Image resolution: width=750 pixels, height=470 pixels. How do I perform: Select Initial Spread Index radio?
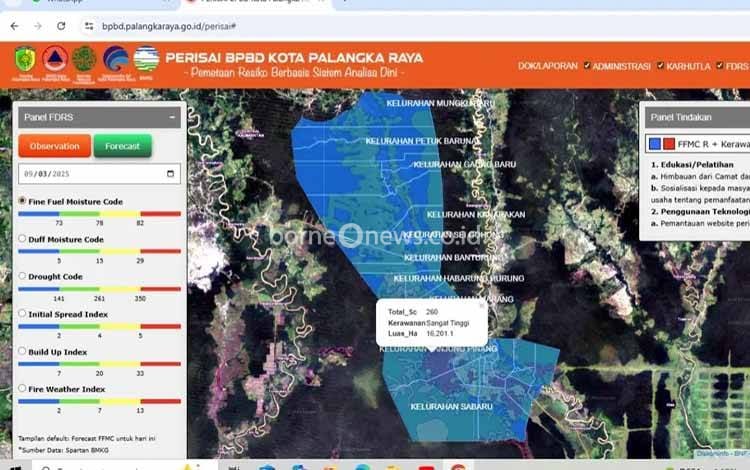22,313
